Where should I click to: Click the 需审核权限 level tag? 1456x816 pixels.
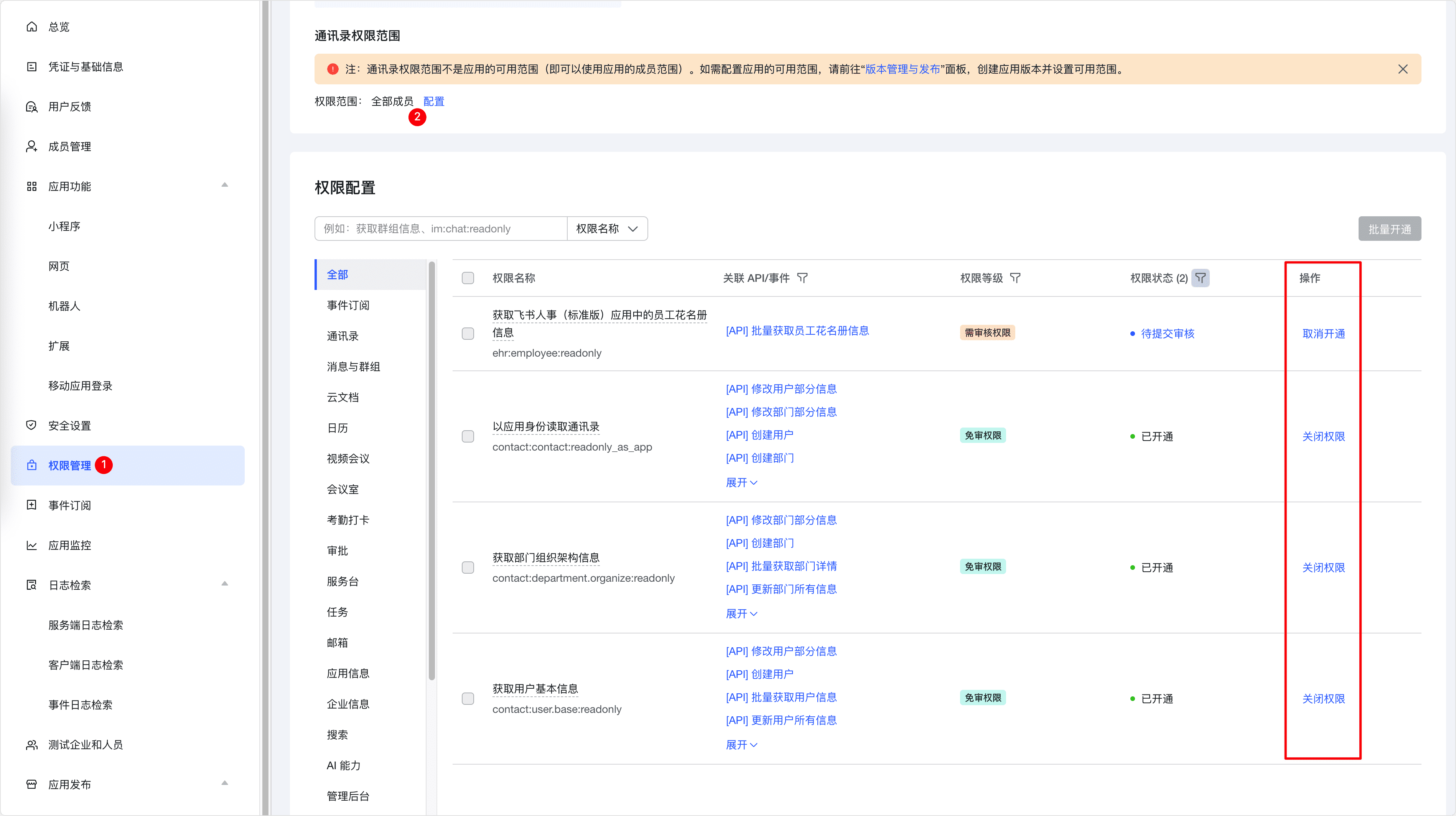tap(987, 332)
